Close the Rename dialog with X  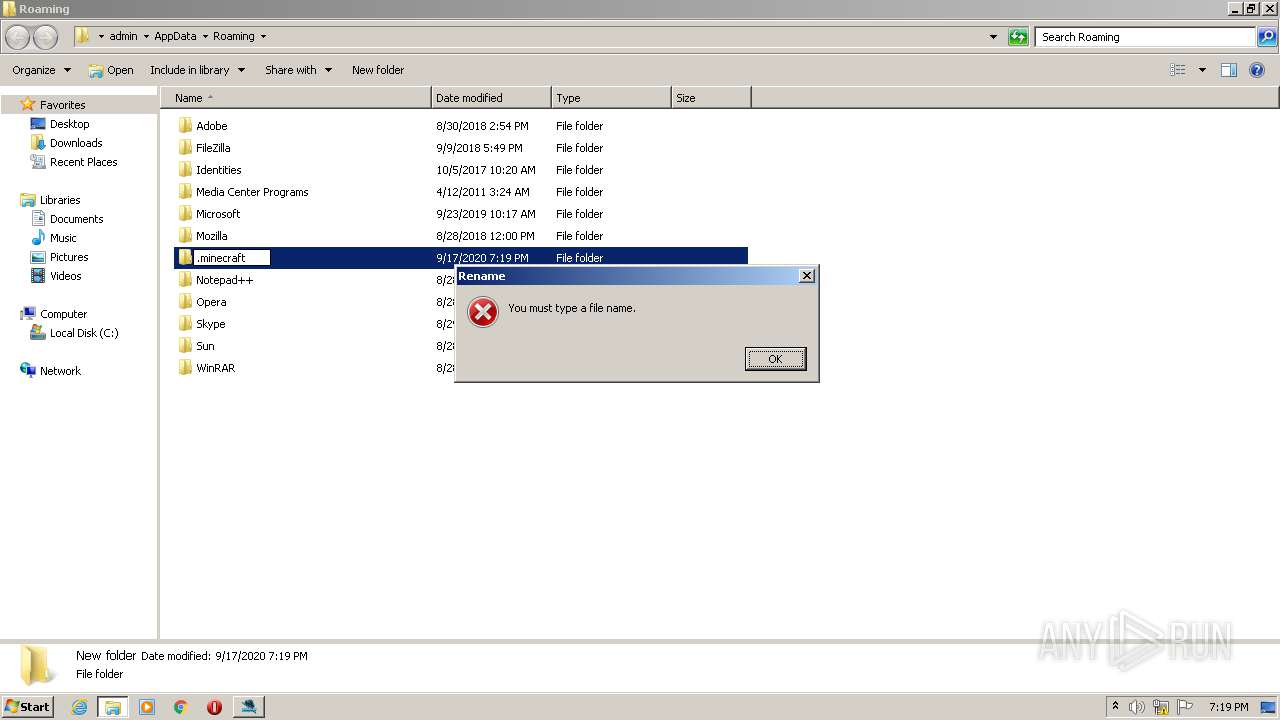(x=807, y=276)
